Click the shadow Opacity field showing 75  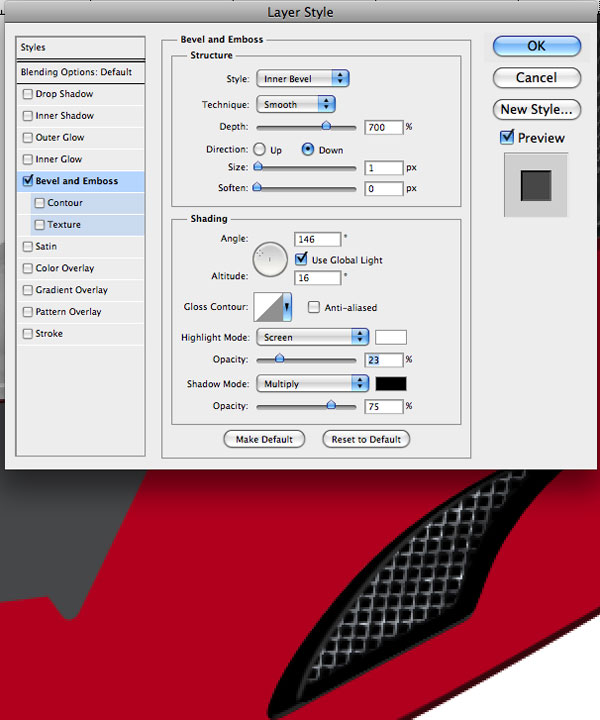coord(384,406)
